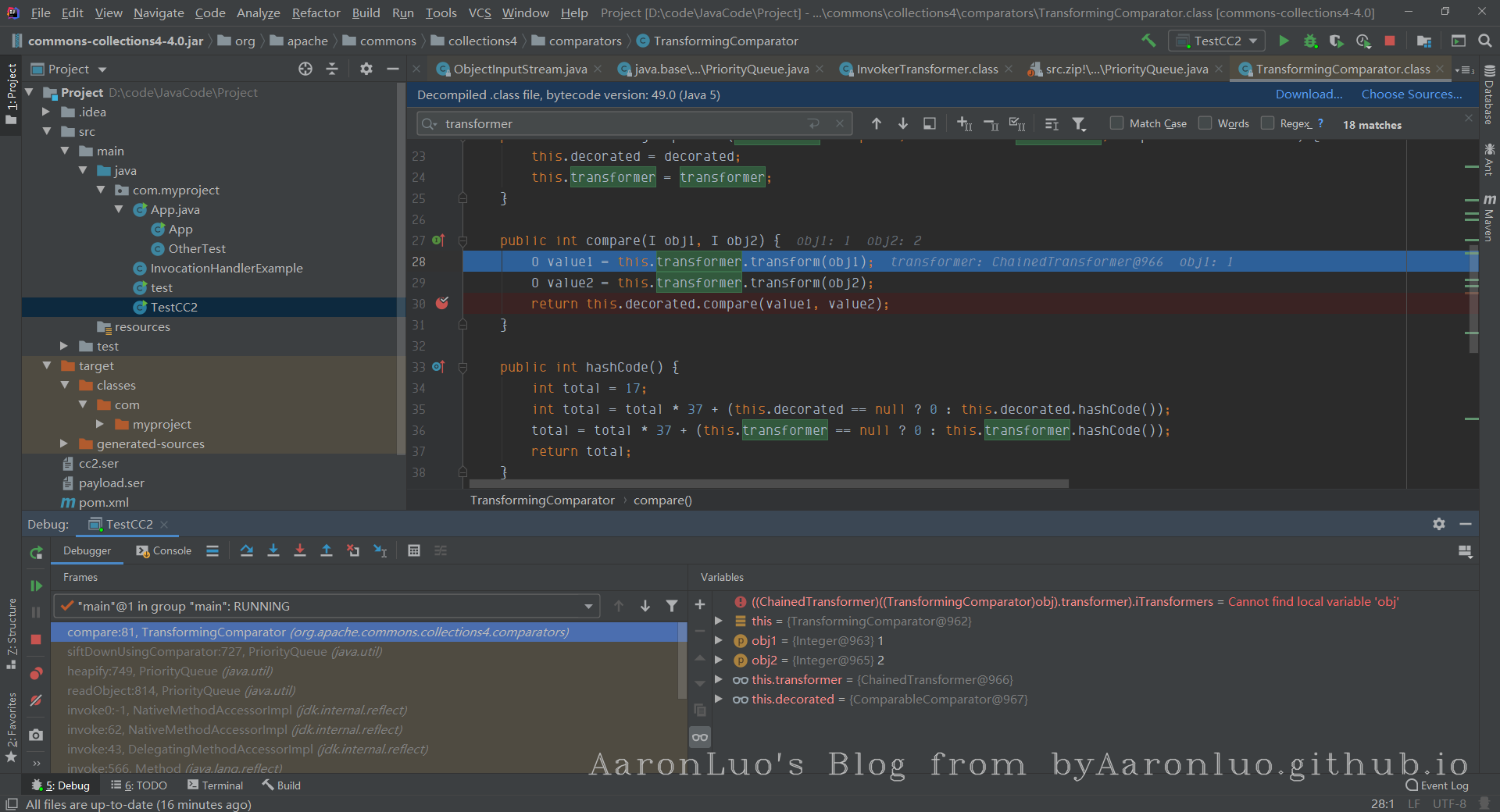Click the Step Over debugger icon
Image resolution: width=1500 pixels, height=812 pixels.
(x=247, y=550)
